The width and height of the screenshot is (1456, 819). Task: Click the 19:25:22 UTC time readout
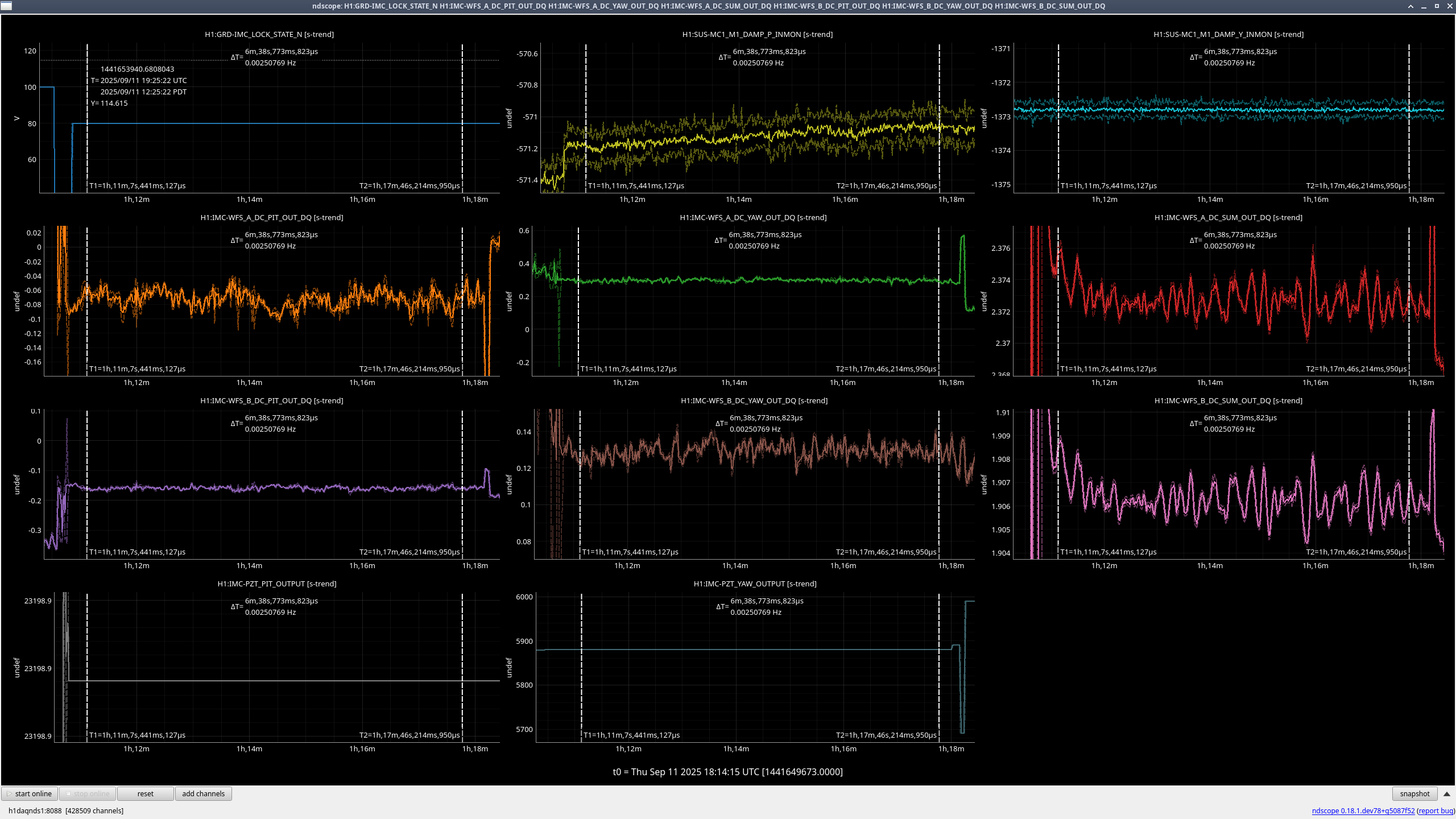pos(143,80)
